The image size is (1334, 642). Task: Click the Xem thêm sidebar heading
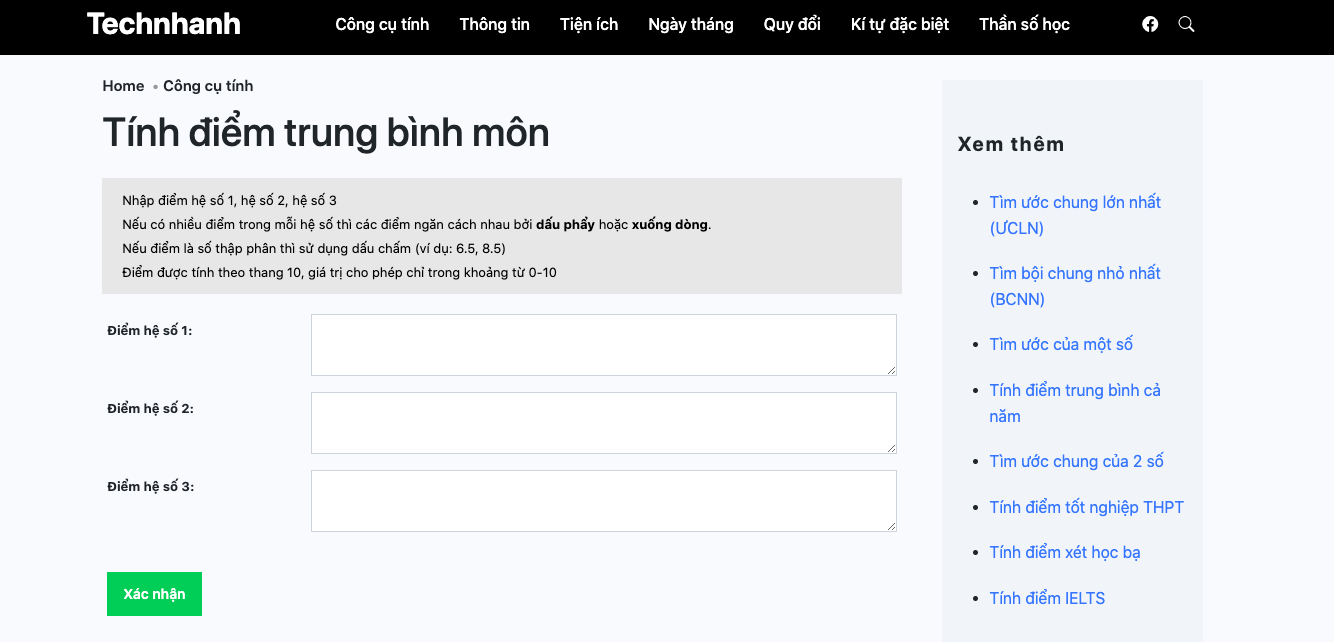pyautogui.click(x=1011, y=144)
